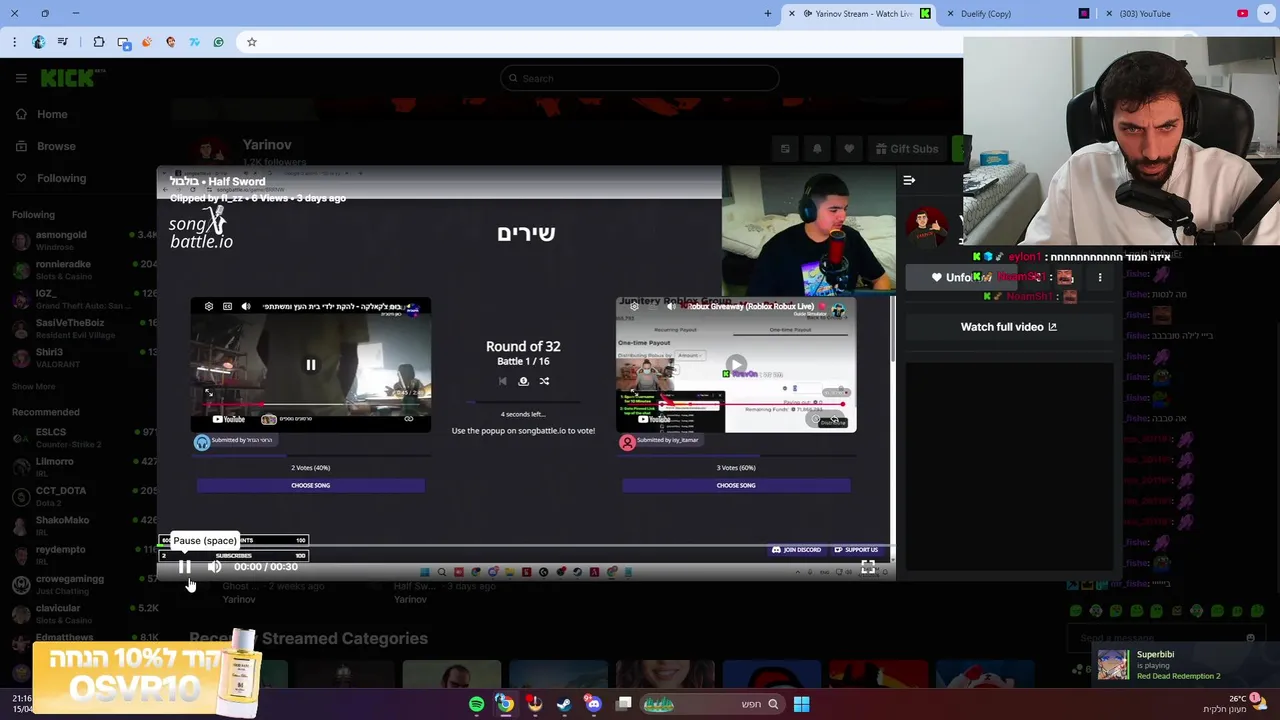Open SasiVeTheBoiz channel in sidebar
This screenshot has width=1280, height=720.
tap(80, 328)
